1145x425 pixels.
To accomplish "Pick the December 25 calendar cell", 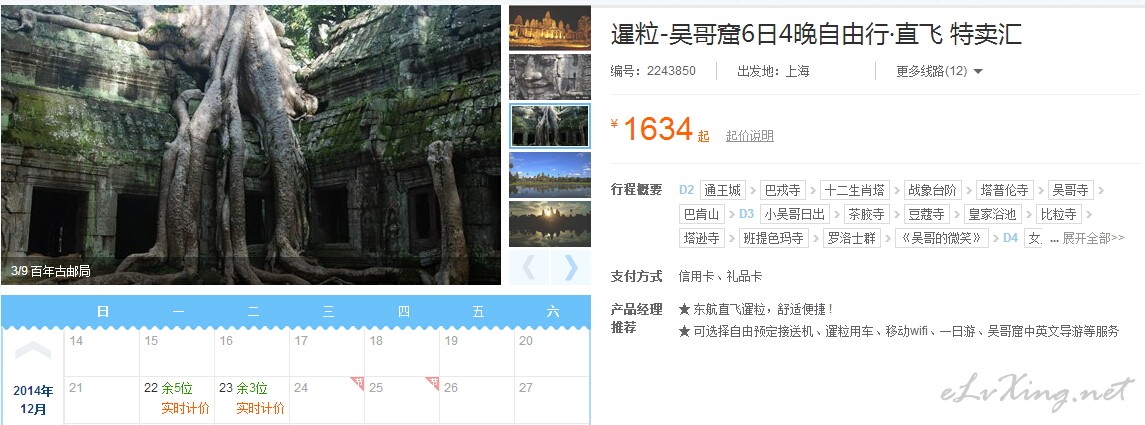I will (x=402, y=399).
